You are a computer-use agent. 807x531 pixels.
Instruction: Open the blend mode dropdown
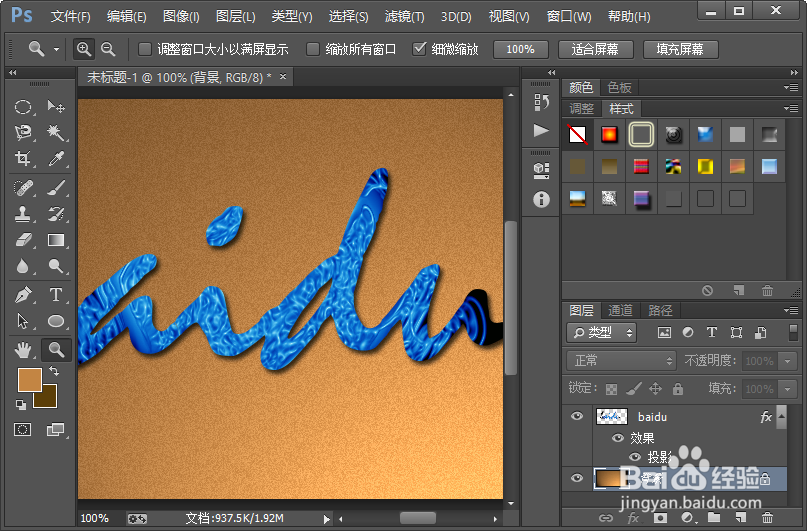click(x=622, y=361)
